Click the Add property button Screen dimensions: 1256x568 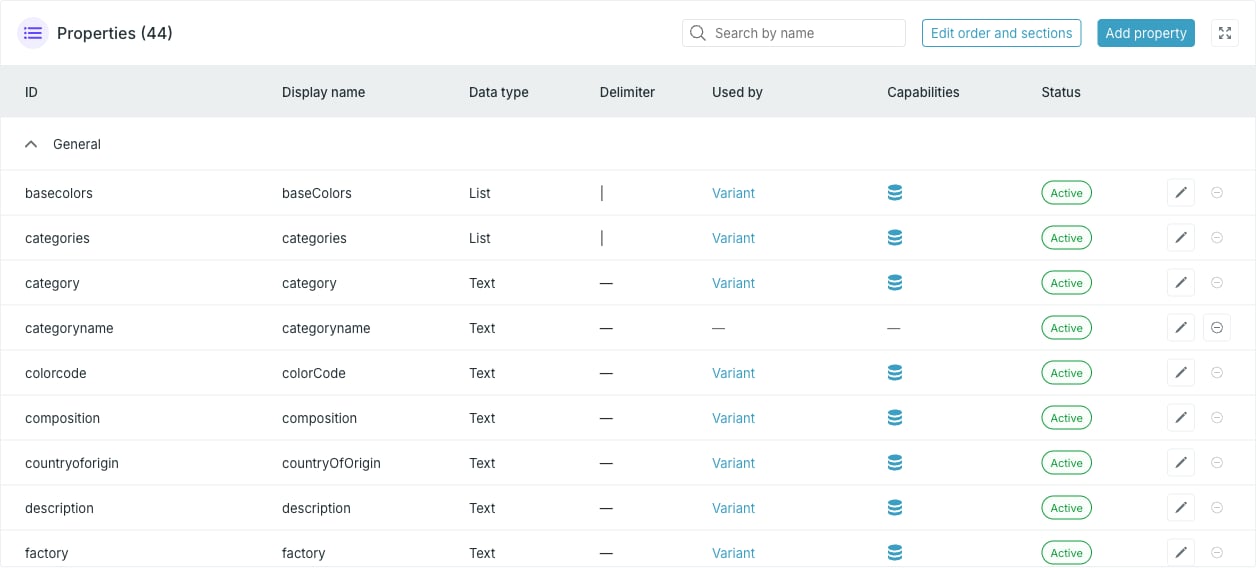point(1146,33)
